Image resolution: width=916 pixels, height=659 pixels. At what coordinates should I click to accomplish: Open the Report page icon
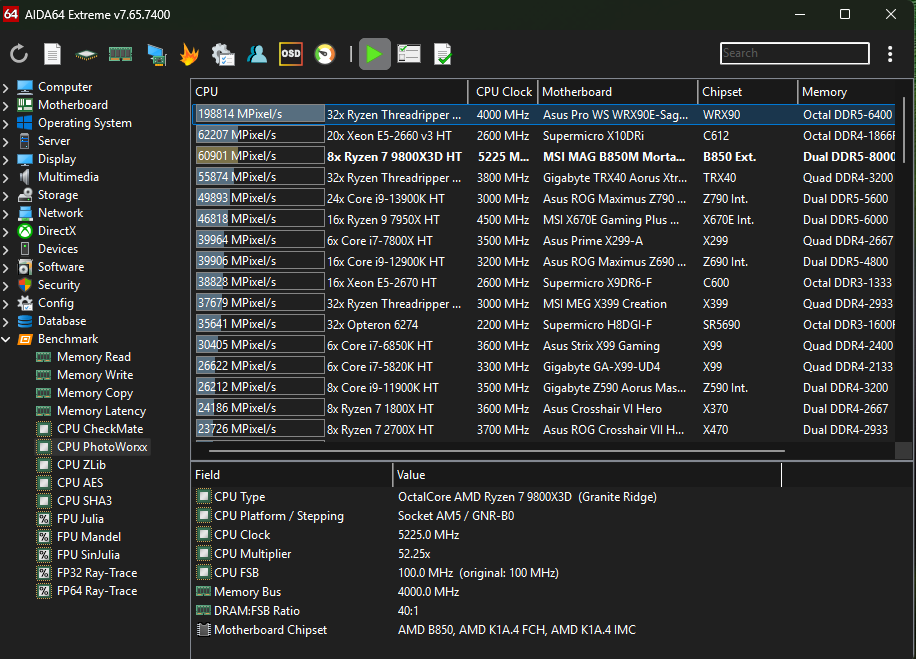[x=53, y=54]
